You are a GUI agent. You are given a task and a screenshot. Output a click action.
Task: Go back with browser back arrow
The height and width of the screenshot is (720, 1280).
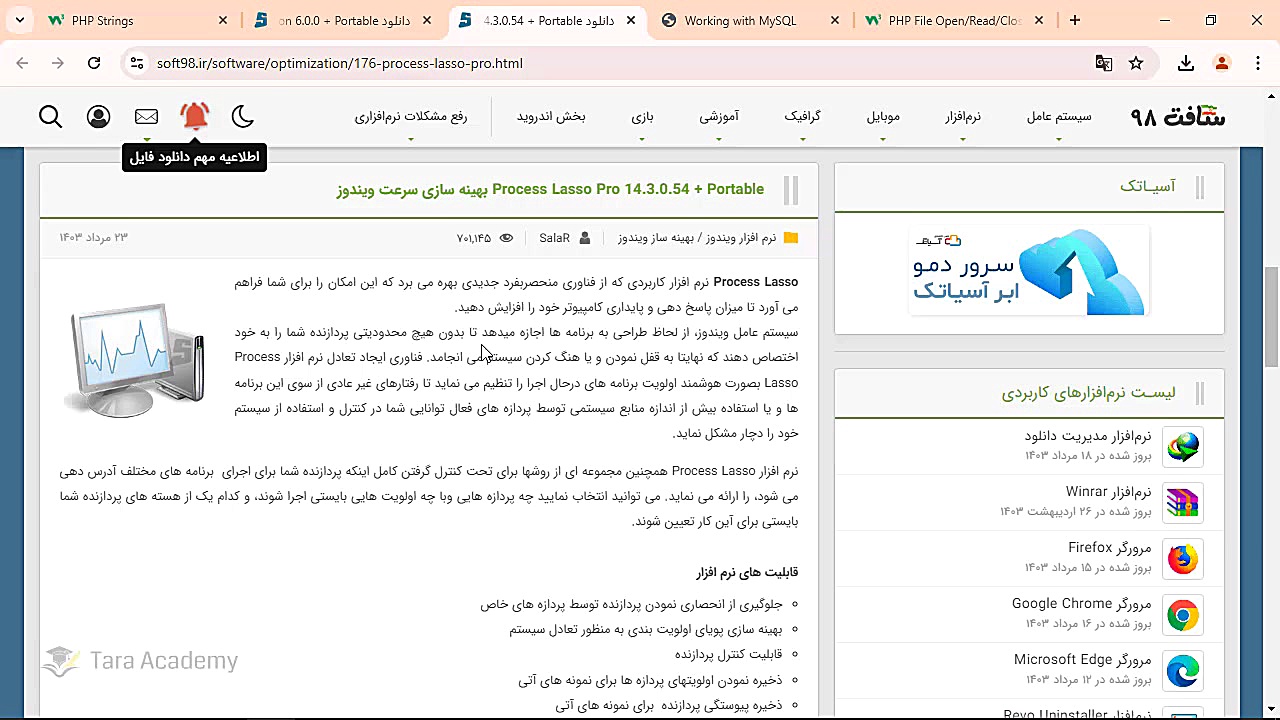pyautogui.click(x=22, y=63)
